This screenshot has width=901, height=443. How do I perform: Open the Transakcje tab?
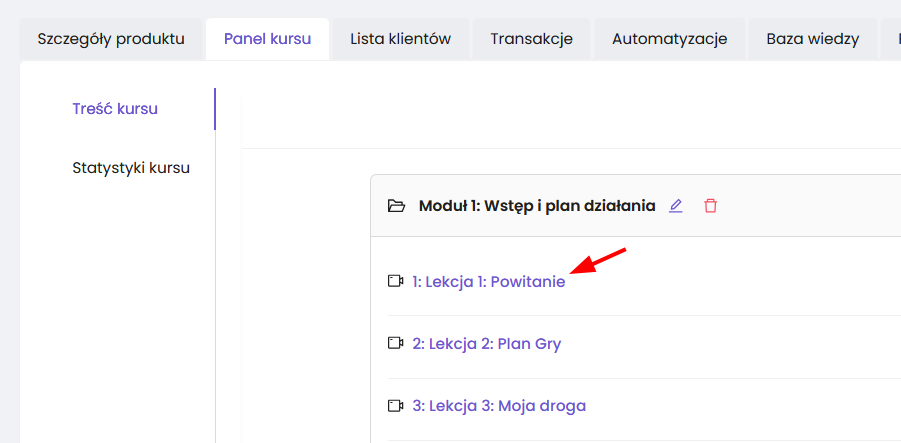pyautogui.click(x=531, y=39)
